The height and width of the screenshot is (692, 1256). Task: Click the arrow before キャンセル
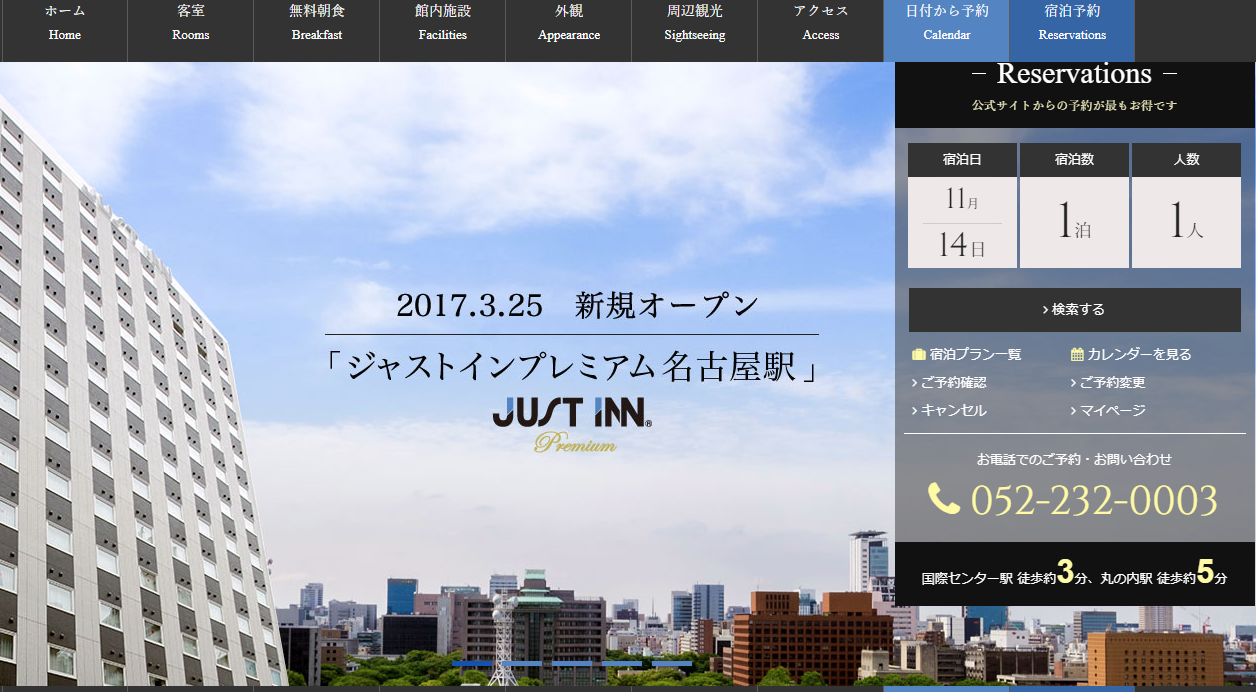pyautogui.click(x=914, y=411)
